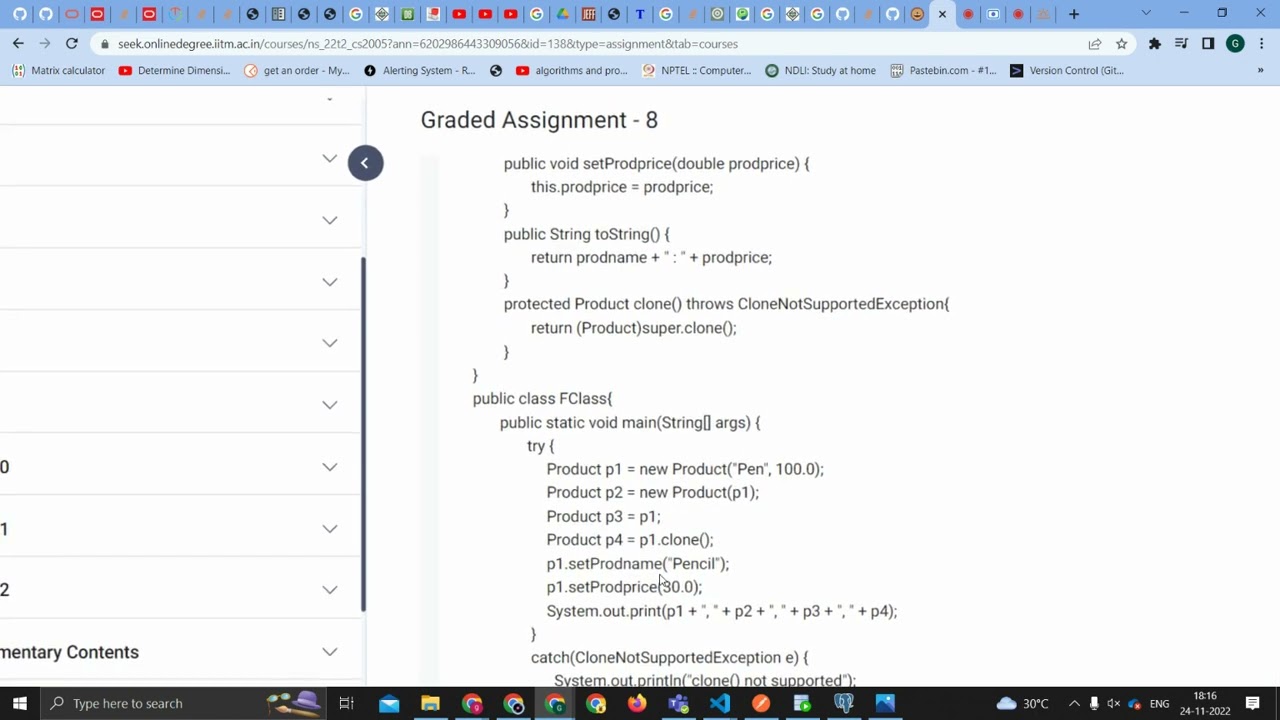Open the Windows Start menu
The width and height of the screenshot is (1280, 720).
(x=20, y=703)
